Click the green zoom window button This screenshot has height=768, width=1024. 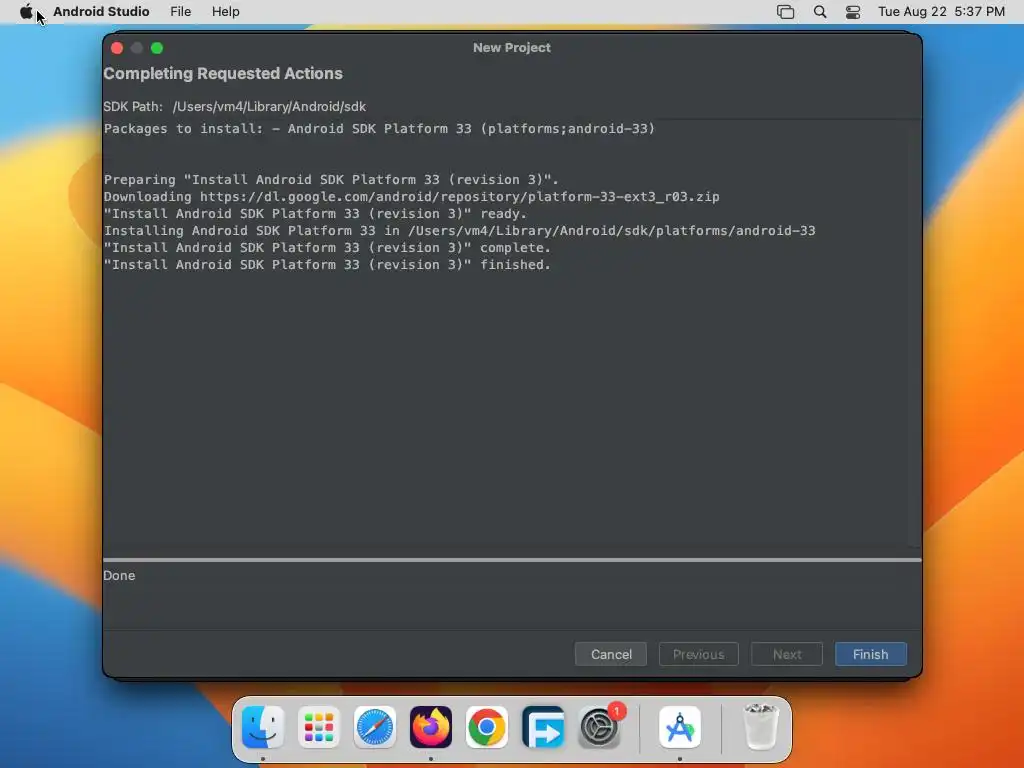click(157, 48)
